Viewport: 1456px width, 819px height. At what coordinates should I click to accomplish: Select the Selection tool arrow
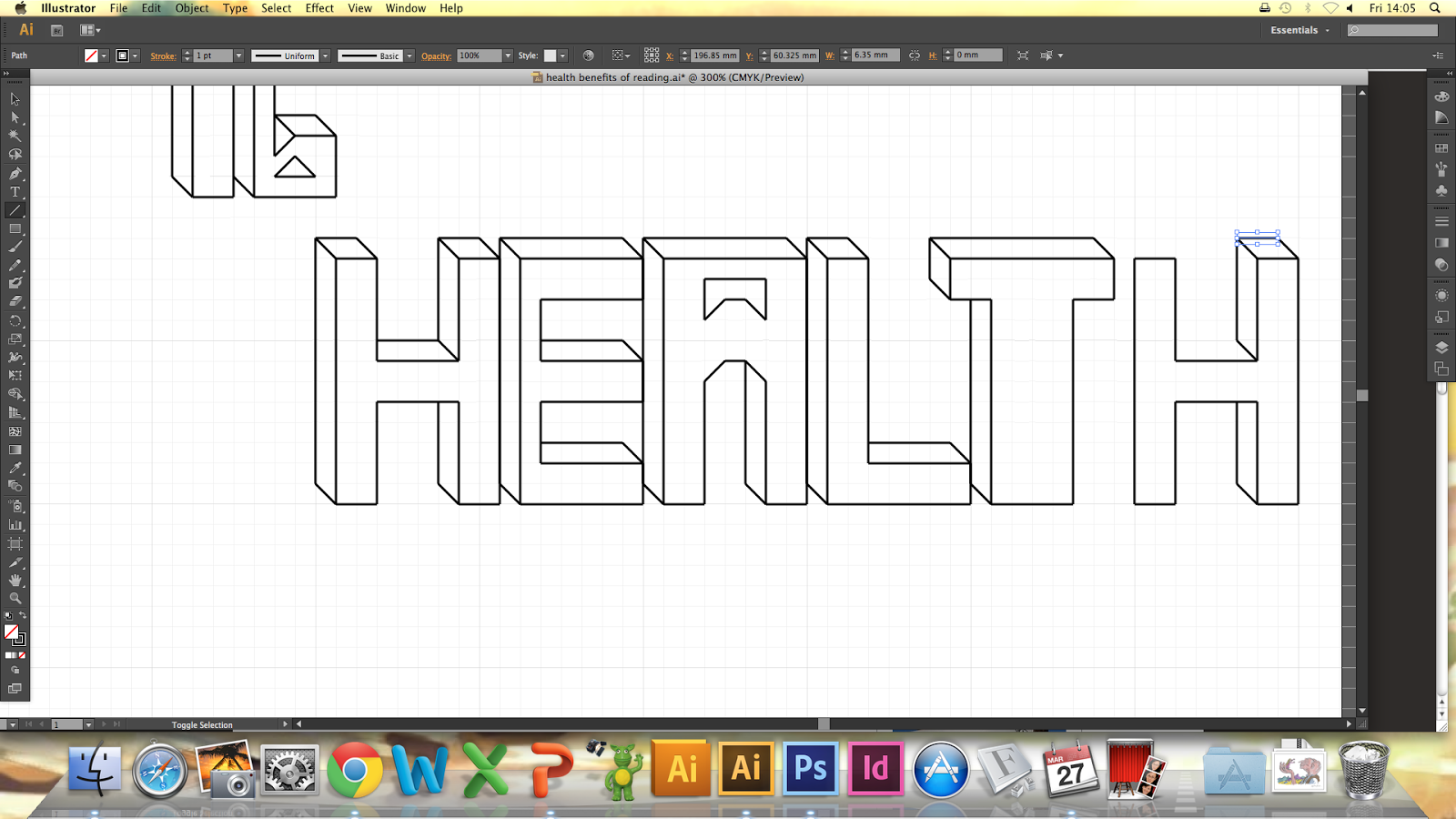15,99
